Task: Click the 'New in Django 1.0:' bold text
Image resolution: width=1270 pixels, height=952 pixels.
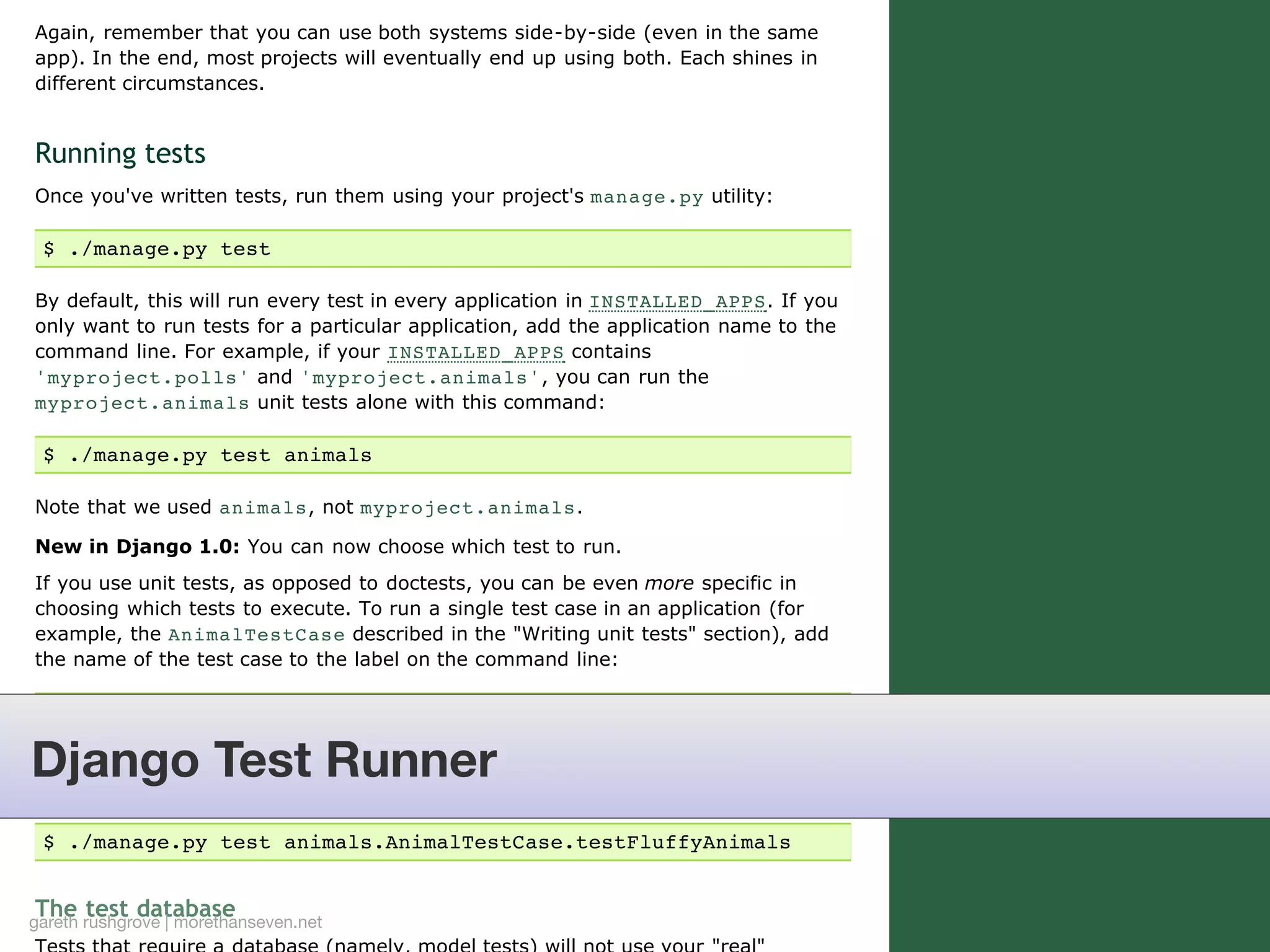Action: coord(137,547)
